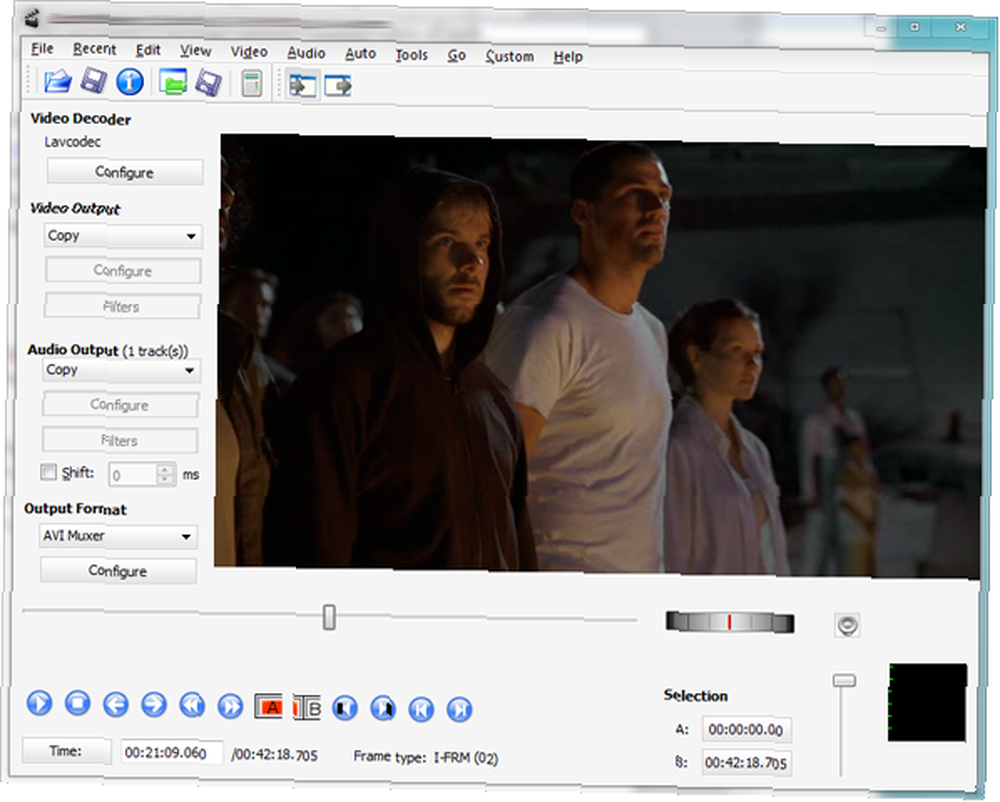Configure the Lavcodec video decoder
This screenshot has height=802, width=1000.
point(125,172)
